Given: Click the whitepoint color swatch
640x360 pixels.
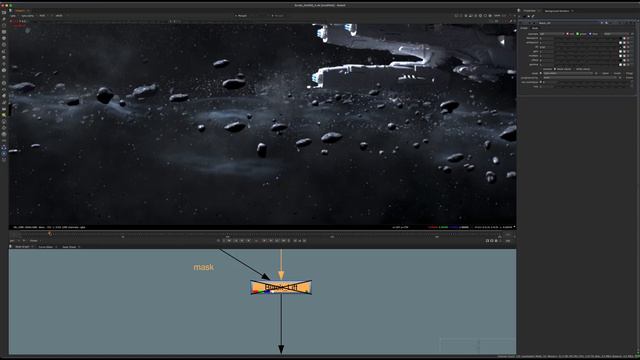Looking at the screenshot, I should [620, 43].
